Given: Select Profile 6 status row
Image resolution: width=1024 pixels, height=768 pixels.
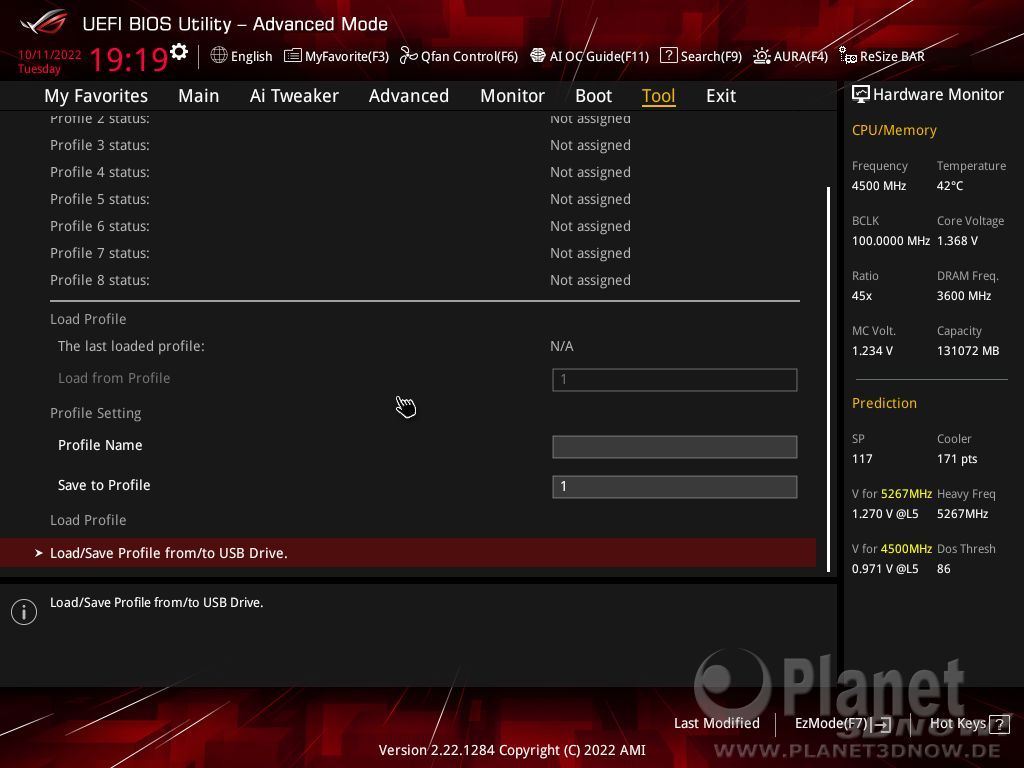Looking at the screenshot, I should 424,226.
